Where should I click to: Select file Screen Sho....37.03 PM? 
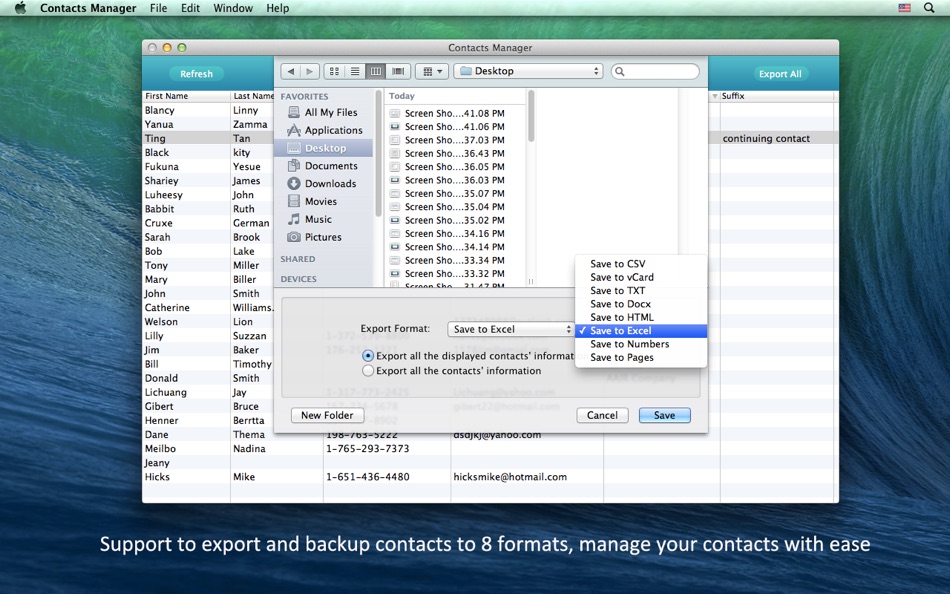click(454, 140)
